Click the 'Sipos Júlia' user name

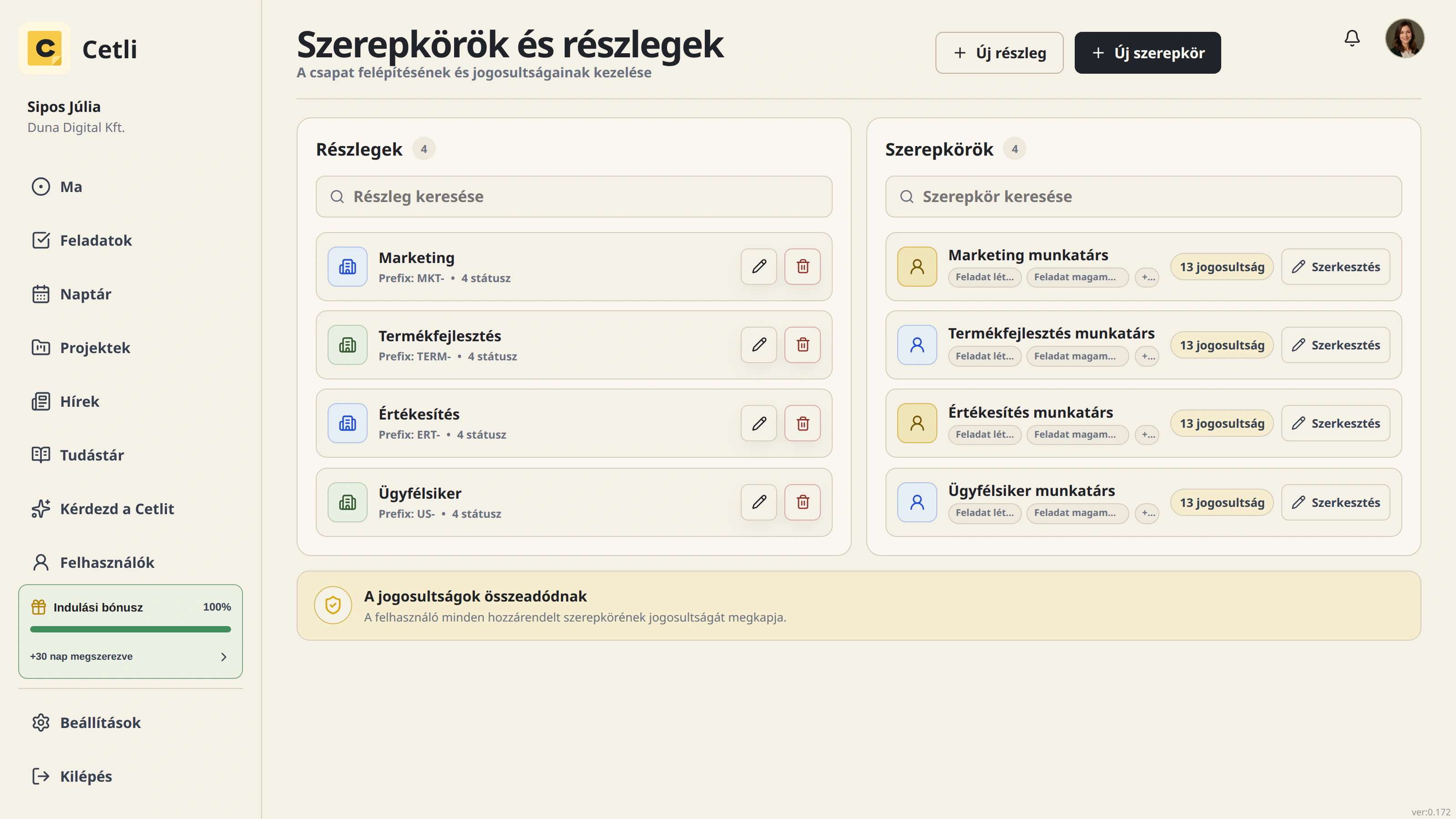tap(64, 107)
